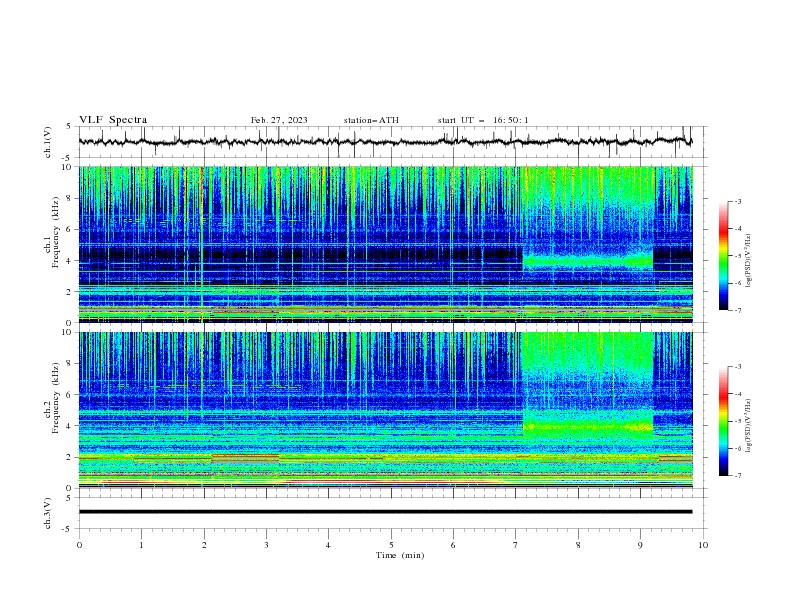Click the time axis tick label "10"
Viewport: 792px width, 612px height.
[x=703, y=545]
